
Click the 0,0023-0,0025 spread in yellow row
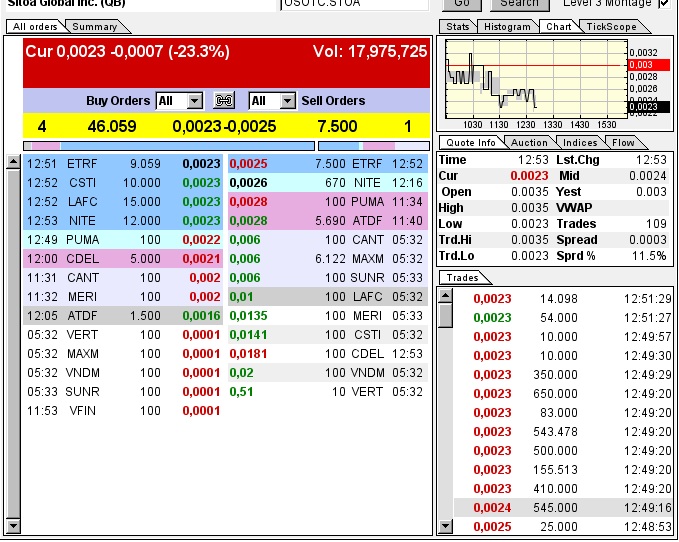click(x=224, y=126)
